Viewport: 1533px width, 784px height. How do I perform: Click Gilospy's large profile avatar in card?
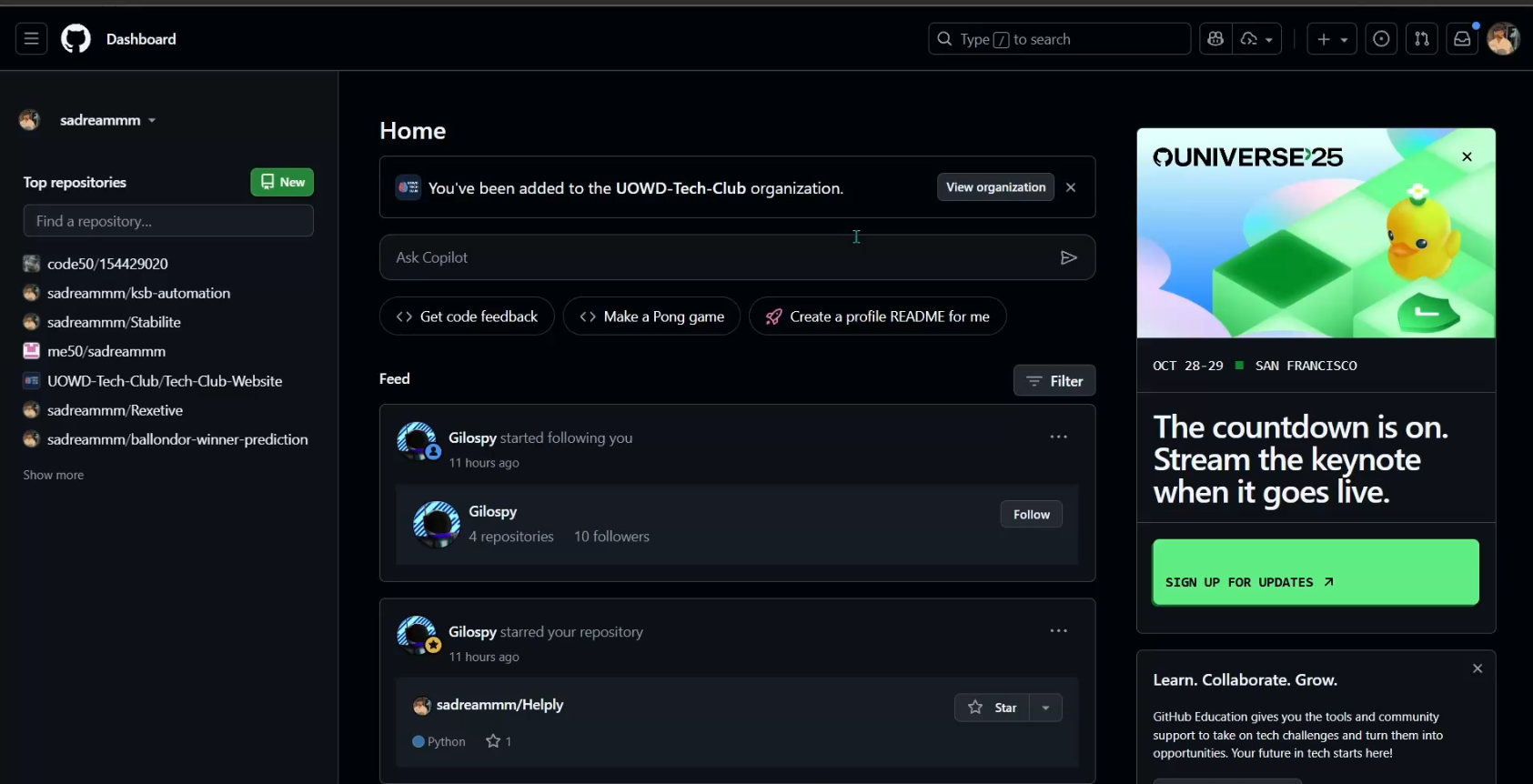pyautogui.click(x=436, y=524)
